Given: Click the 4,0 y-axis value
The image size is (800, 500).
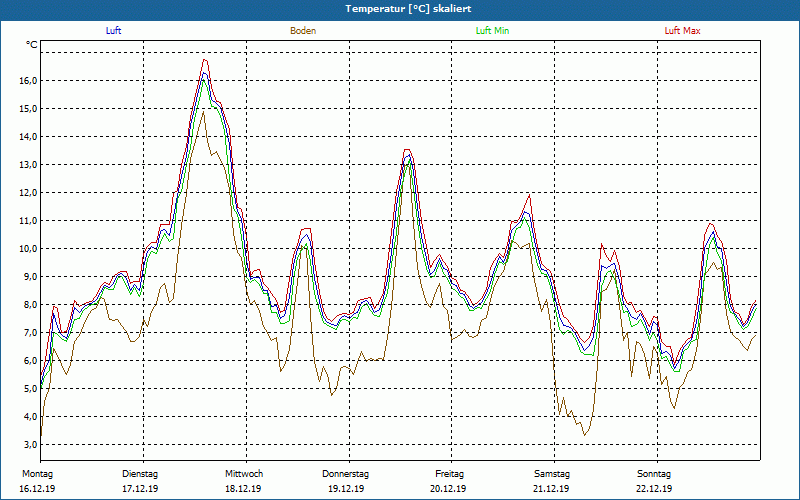Looking at the screenshot, I should [x=30, y=417].
